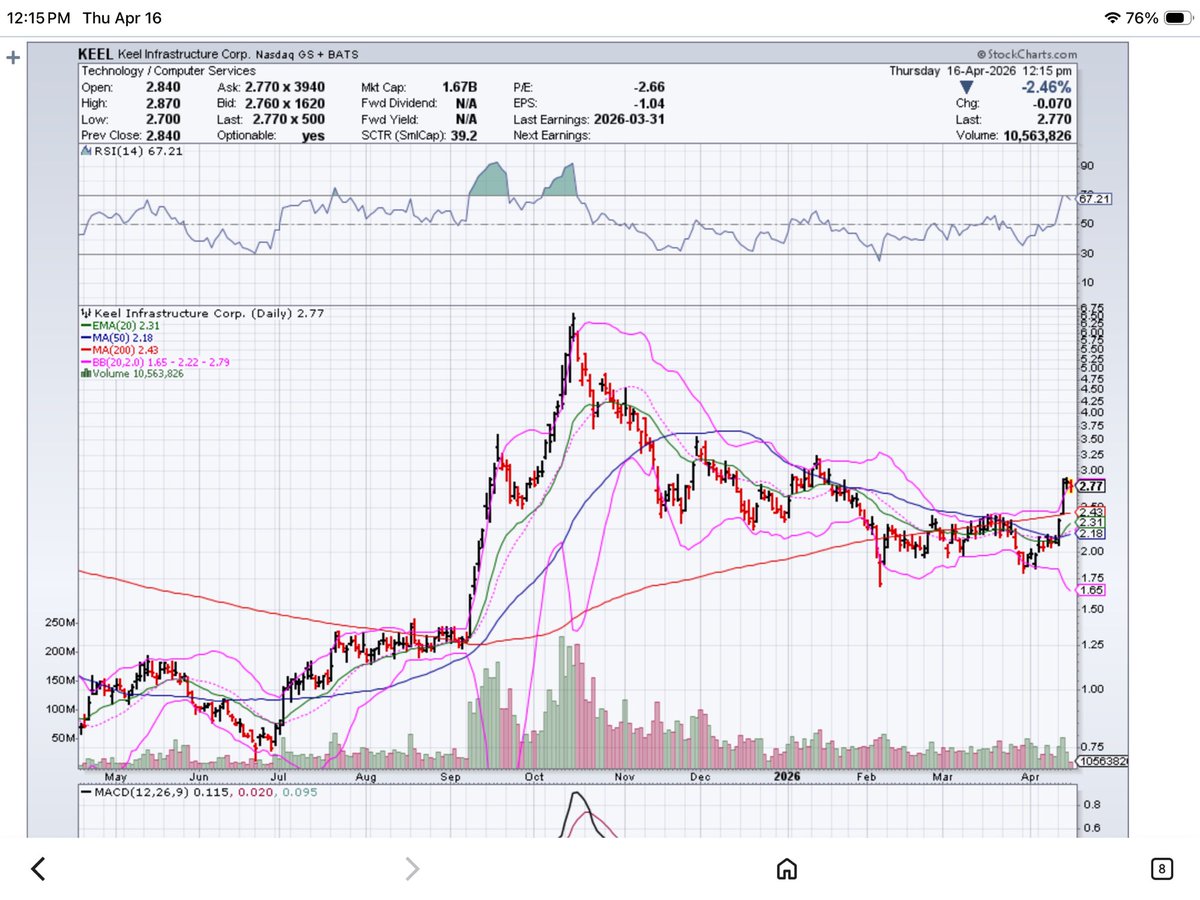Click the StockCharts.com label
This screenshot has width=1200, height=900.
tap(1028, 56)
